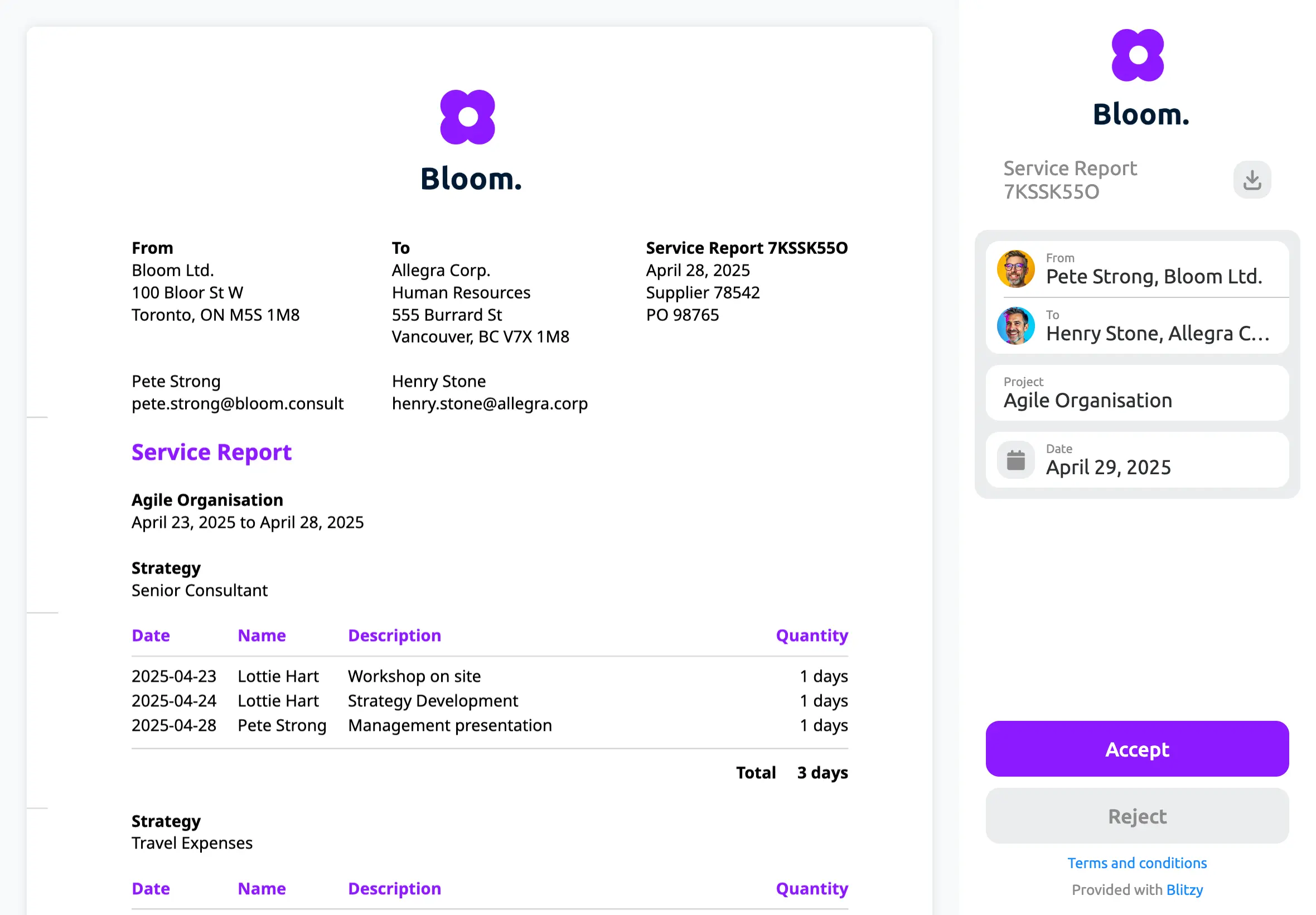Click the April 28, 2025 report date
The image size is (1316, 915).
697,270
